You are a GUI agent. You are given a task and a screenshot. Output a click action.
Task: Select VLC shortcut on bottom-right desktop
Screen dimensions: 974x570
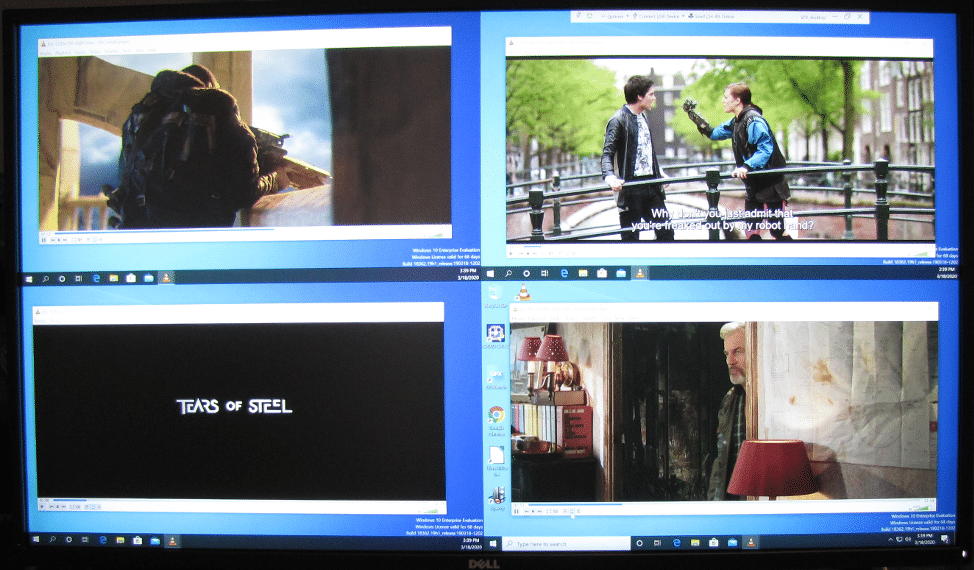[x=524, y=291]
